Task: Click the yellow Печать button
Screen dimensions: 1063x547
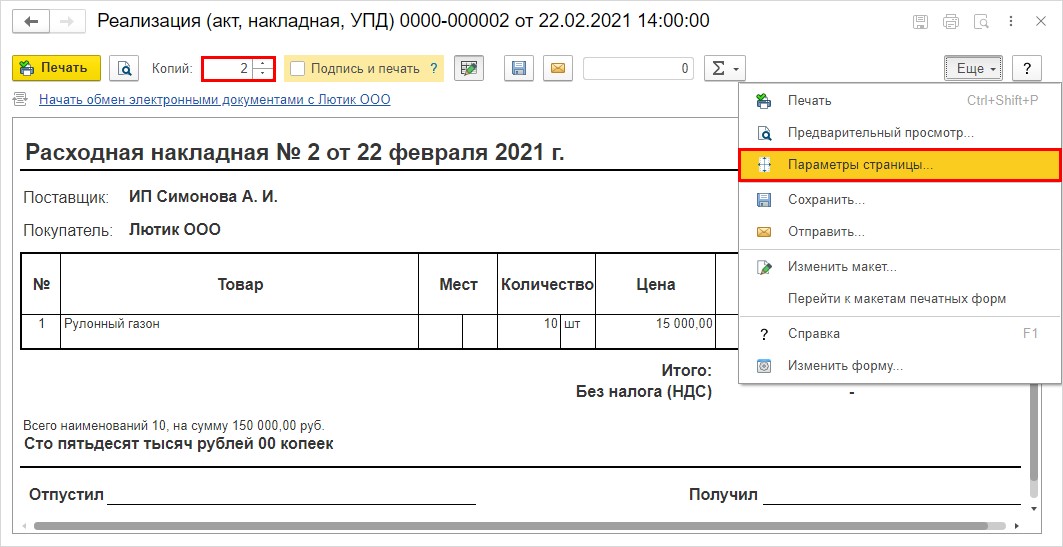Action: click(56, 68)
